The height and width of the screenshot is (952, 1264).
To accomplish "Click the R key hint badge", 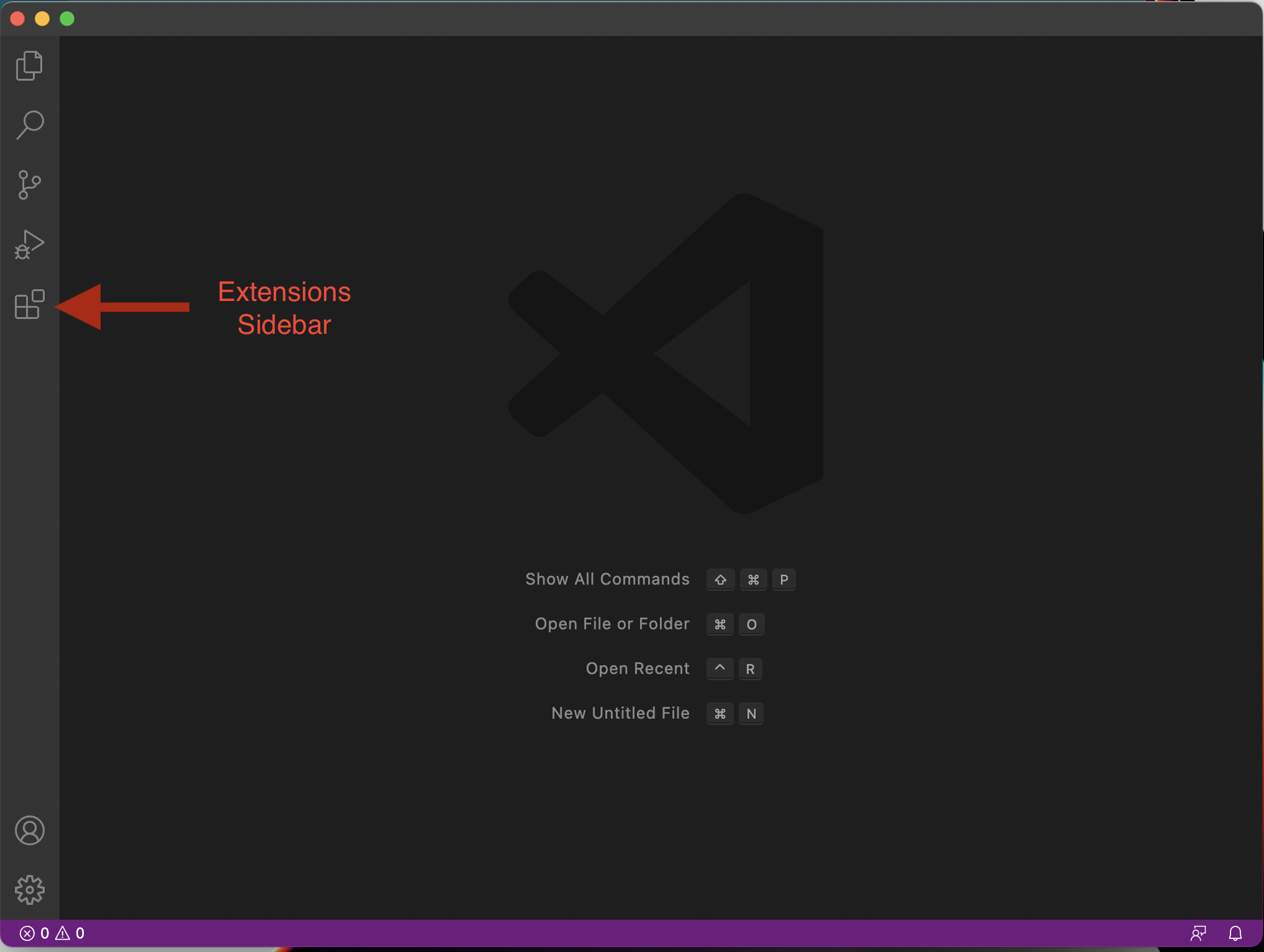I will [x=750, y=669].
